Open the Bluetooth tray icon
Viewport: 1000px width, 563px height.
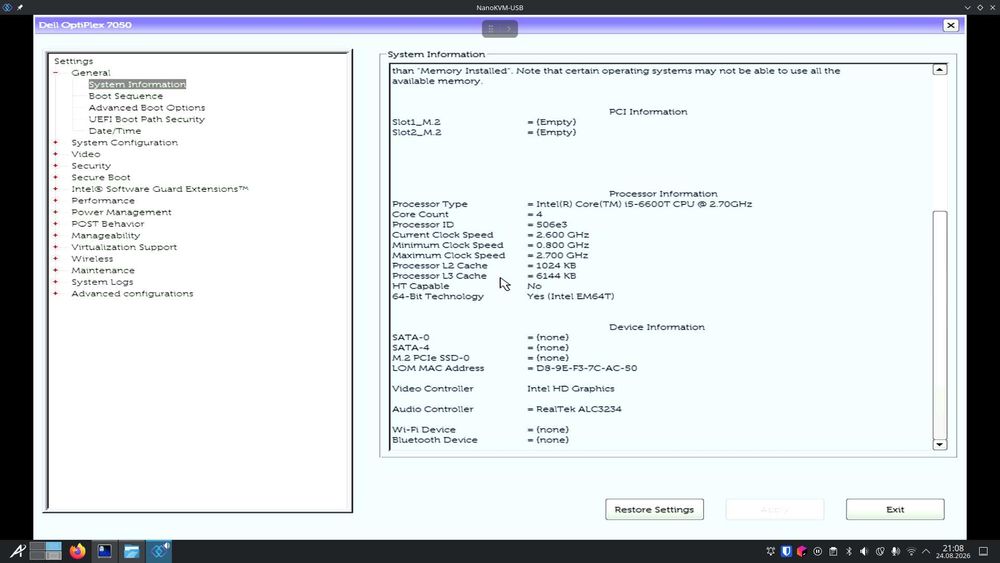(x=849, y=552)
